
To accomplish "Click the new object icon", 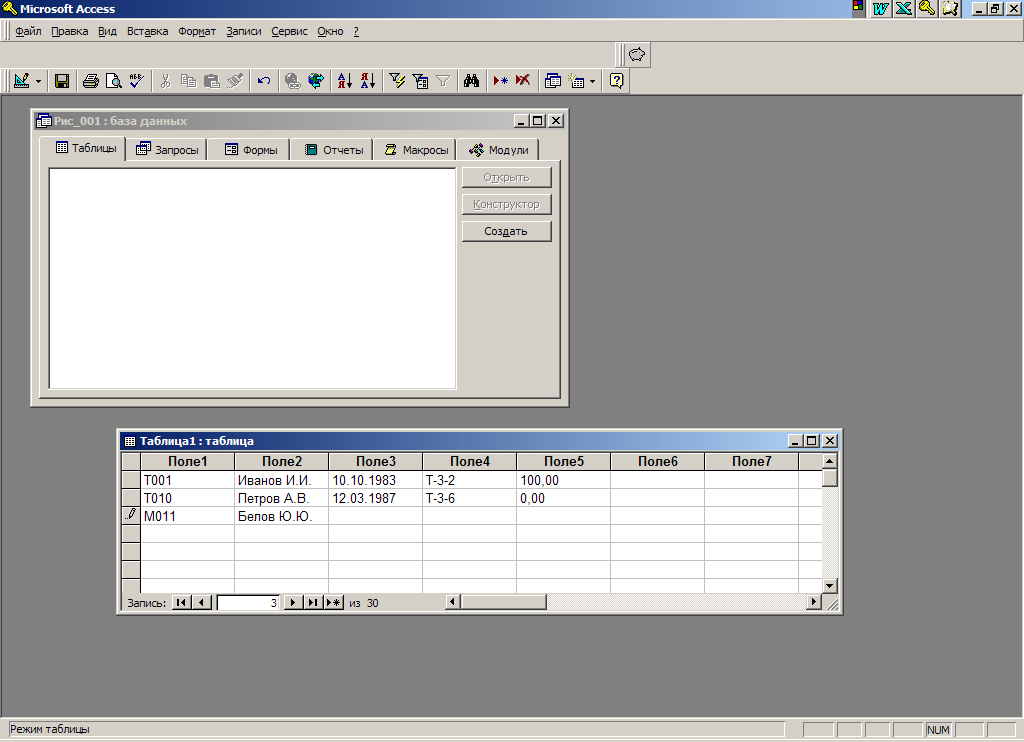I will tap(576, 81).
